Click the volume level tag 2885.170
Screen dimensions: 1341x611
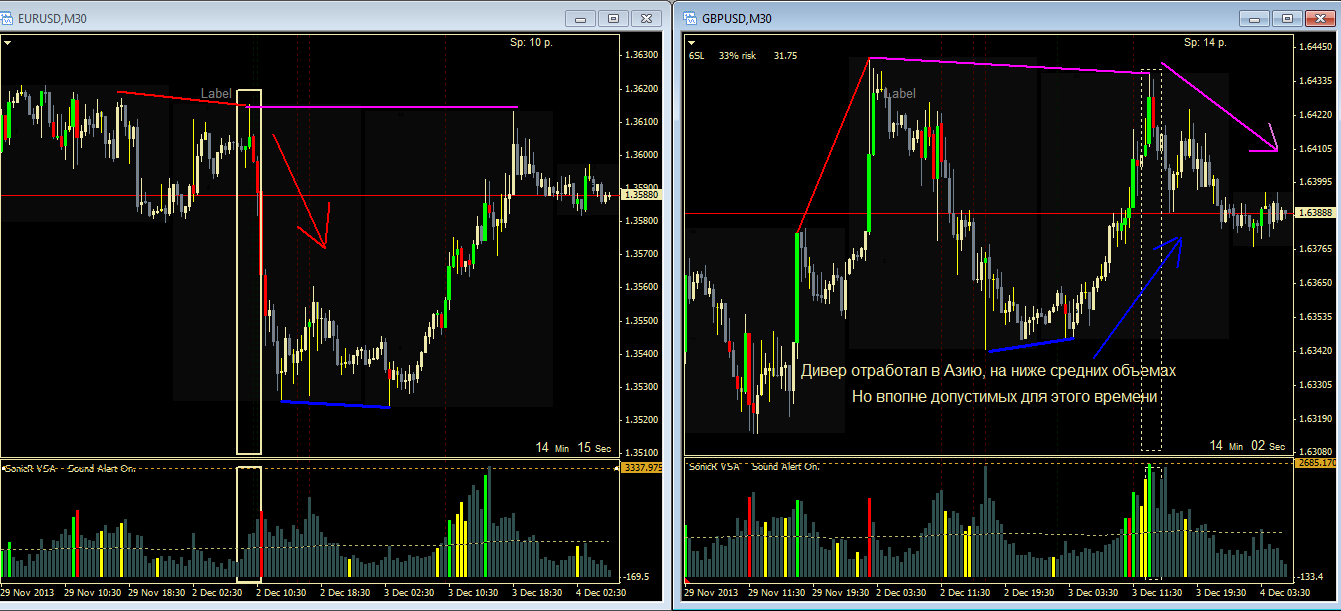tap(1315, 465)
